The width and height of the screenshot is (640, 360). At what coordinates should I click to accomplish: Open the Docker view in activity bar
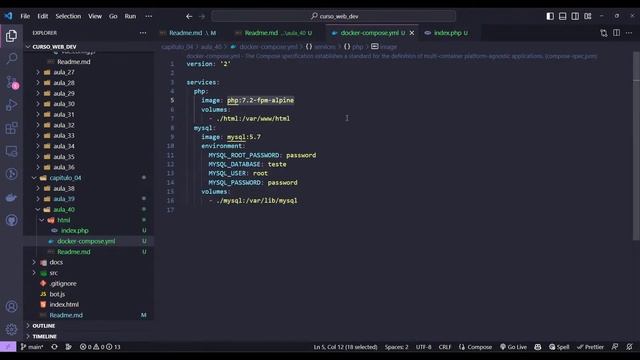[11, 198]
